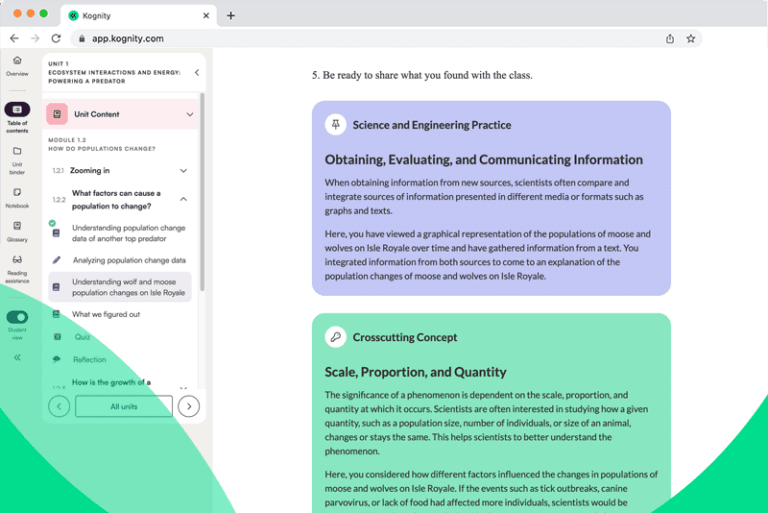Expand the 1.2.1 Zooming in section
This screenshot has width=768, height=513.
click(x=183, y=171)
